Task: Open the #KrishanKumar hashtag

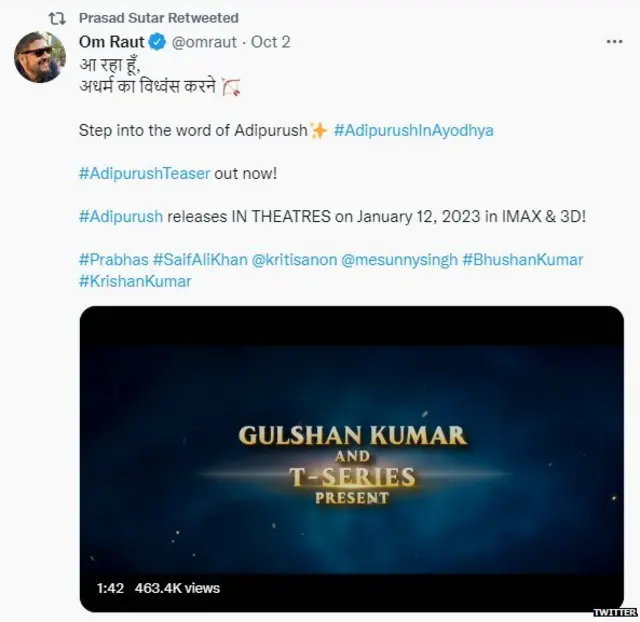Action: pos(134,281)
